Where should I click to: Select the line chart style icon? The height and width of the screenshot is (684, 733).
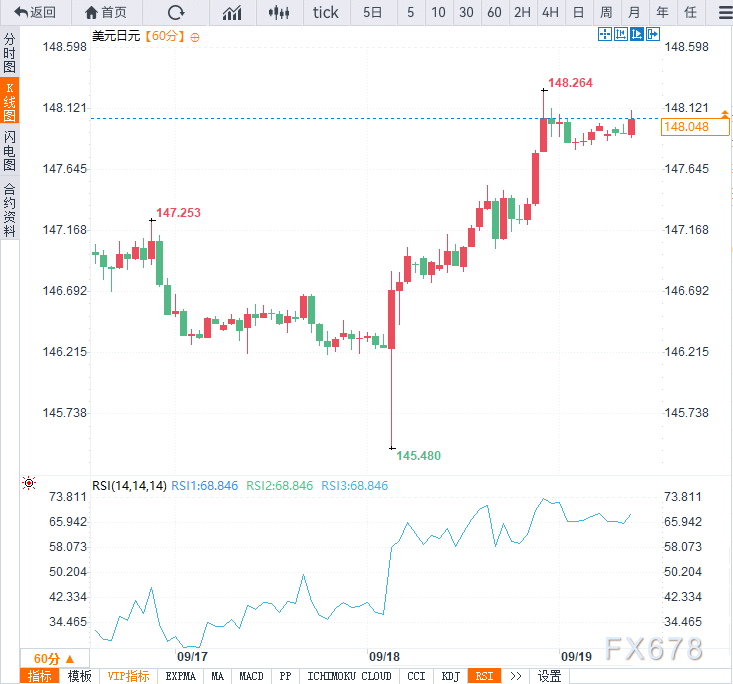pyautogui.click(x=232, y=12)
